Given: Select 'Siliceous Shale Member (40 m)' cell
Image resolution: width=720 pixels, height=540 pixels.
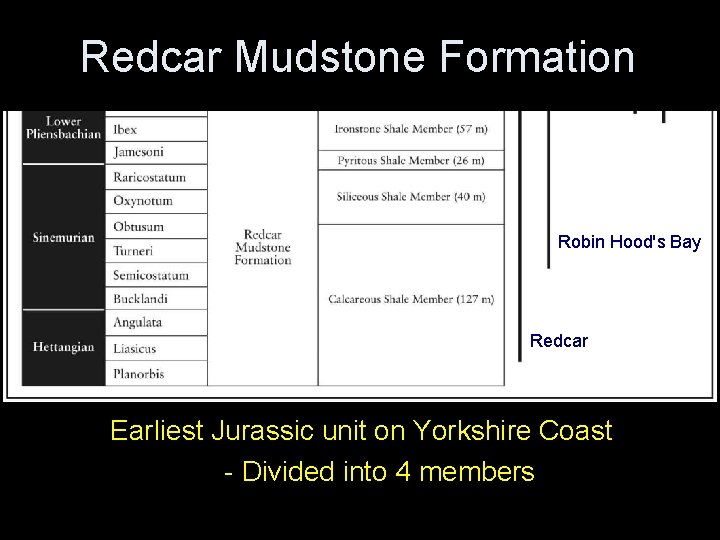Looking at the screenshot, I should [411, 197].
